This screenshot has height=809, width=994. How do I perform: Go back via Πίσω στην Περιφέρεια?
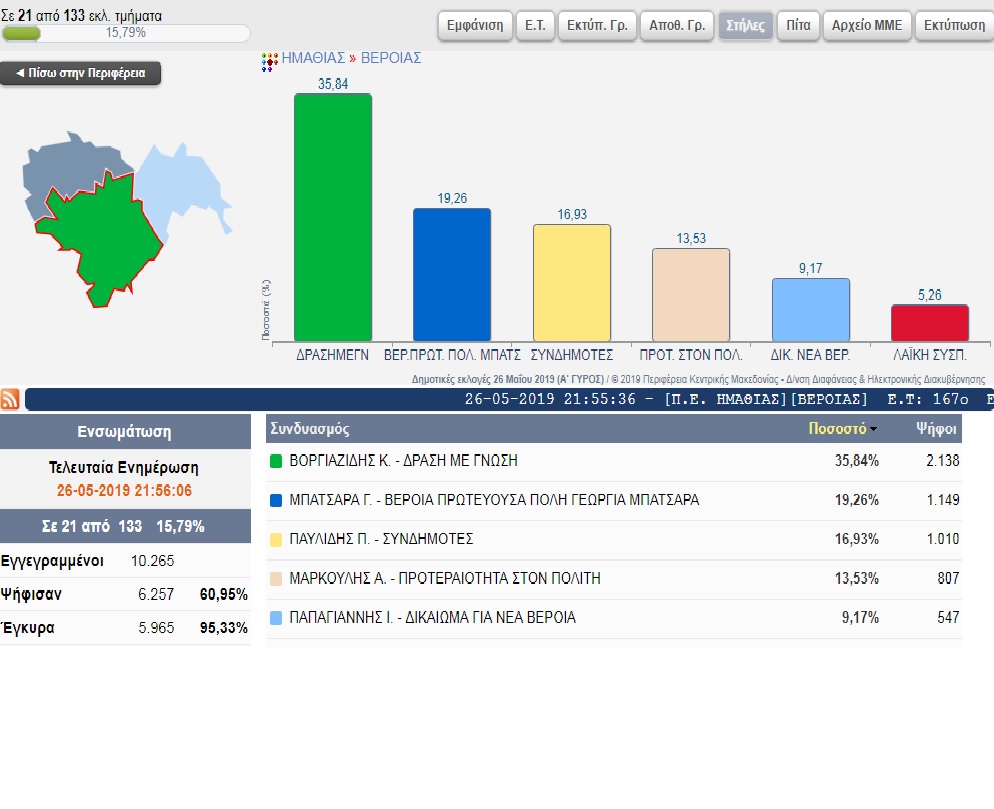[x=80, y=74]
